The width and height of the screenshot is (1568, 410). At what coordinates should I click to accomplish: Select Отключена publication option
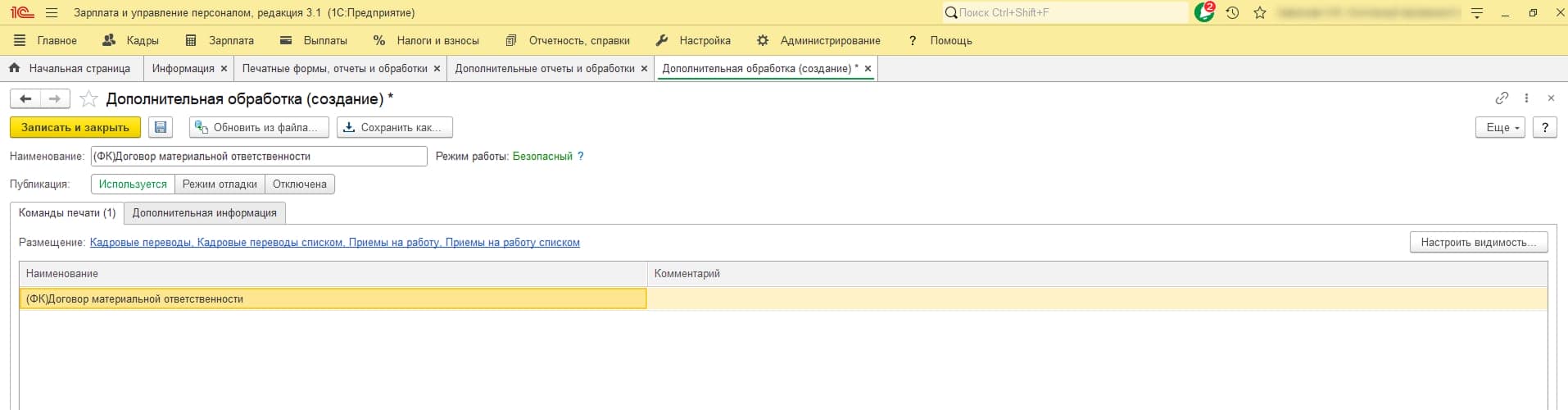click(x=300, y=184)
